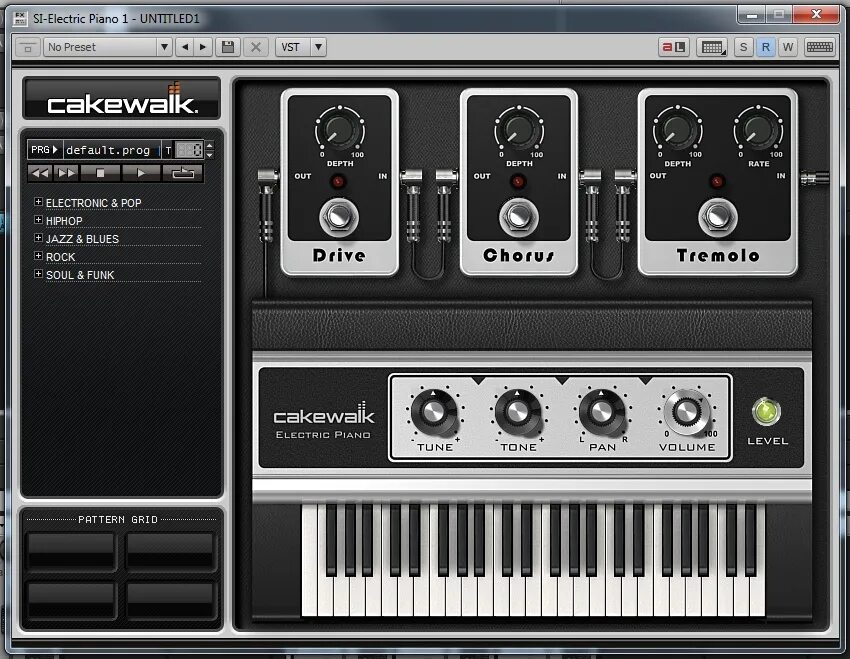Select previous preset with left arrow
This screenshot has height=659, width=850.
pos(185,47)
